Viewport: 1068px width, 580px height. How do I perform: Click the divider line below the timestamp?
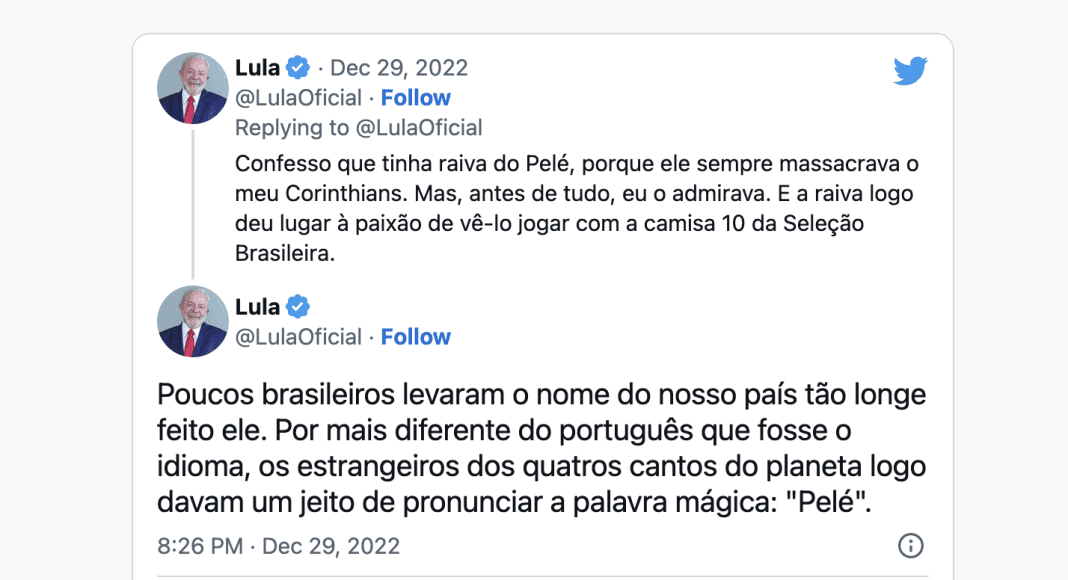click(x=543, y=576)
